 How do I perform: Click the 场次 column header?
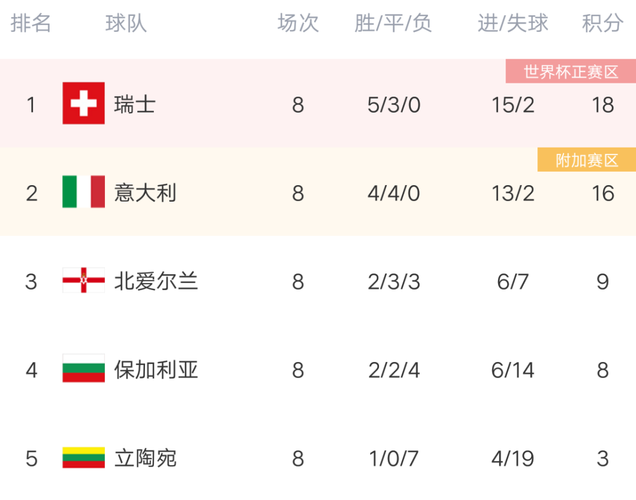[x=298, y=23]
